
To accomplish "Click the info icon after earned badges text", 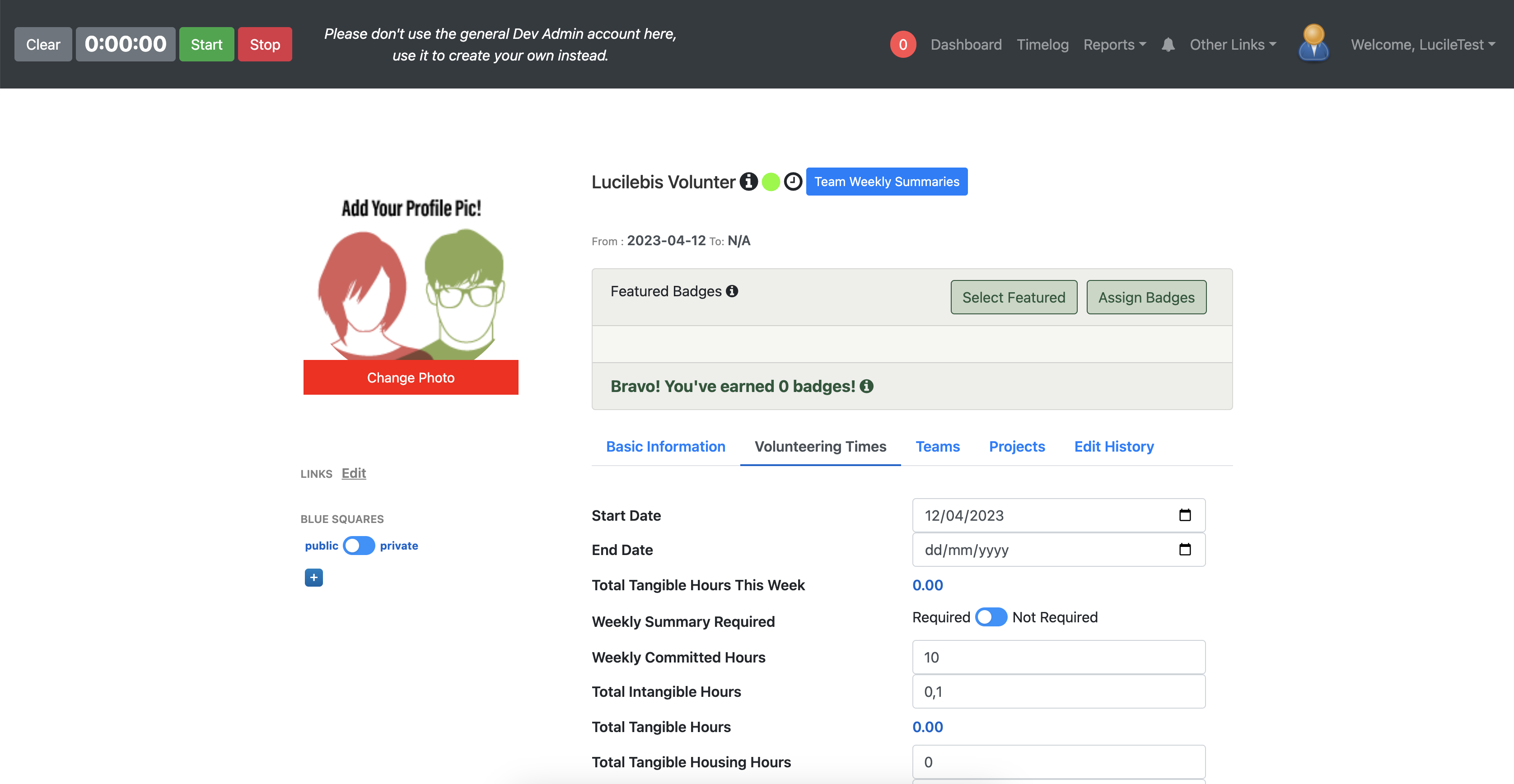I will [x=866, y=386].
